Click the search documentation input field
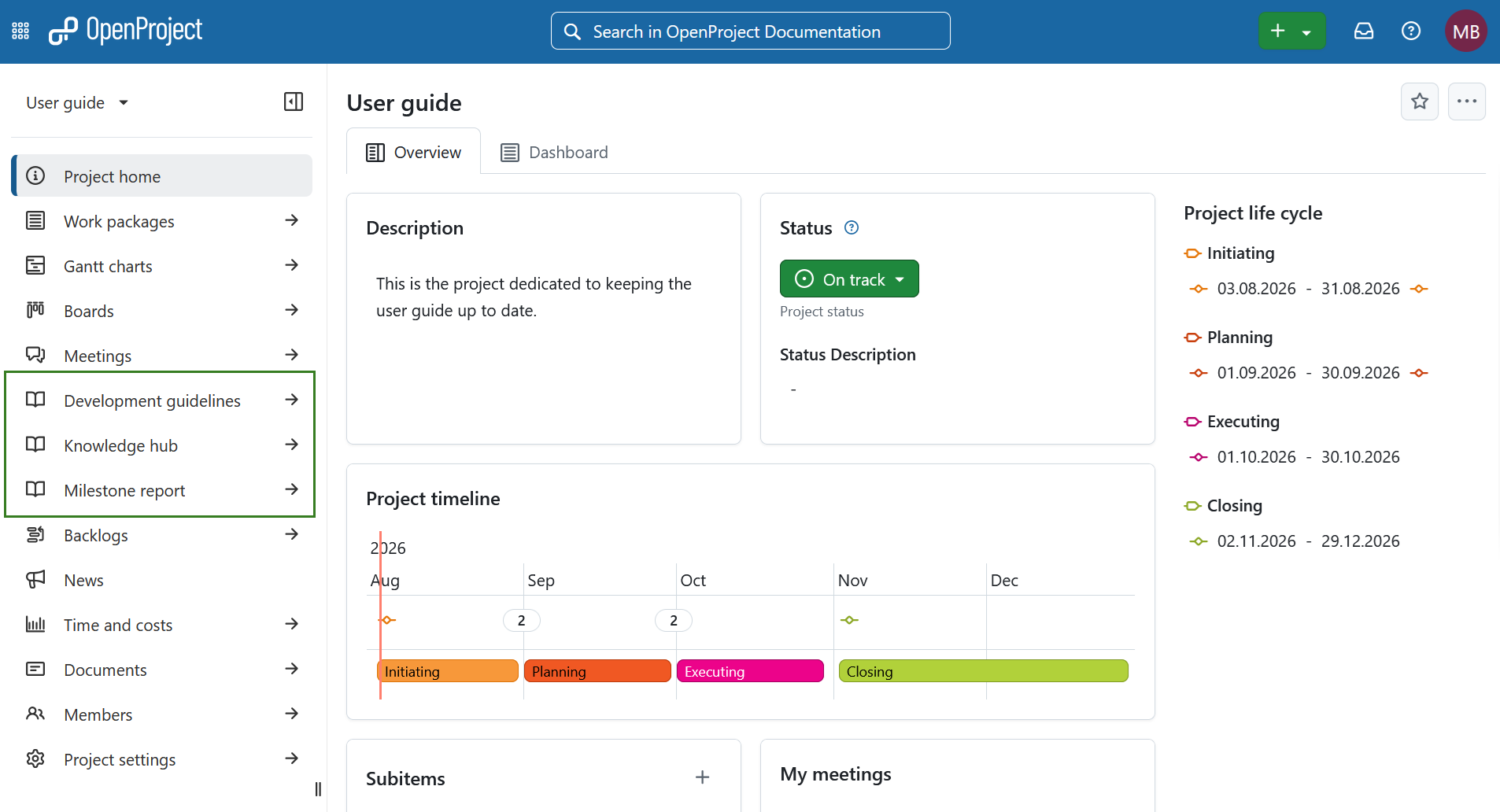The image size is (1500, 812). (x=751, y=31)
